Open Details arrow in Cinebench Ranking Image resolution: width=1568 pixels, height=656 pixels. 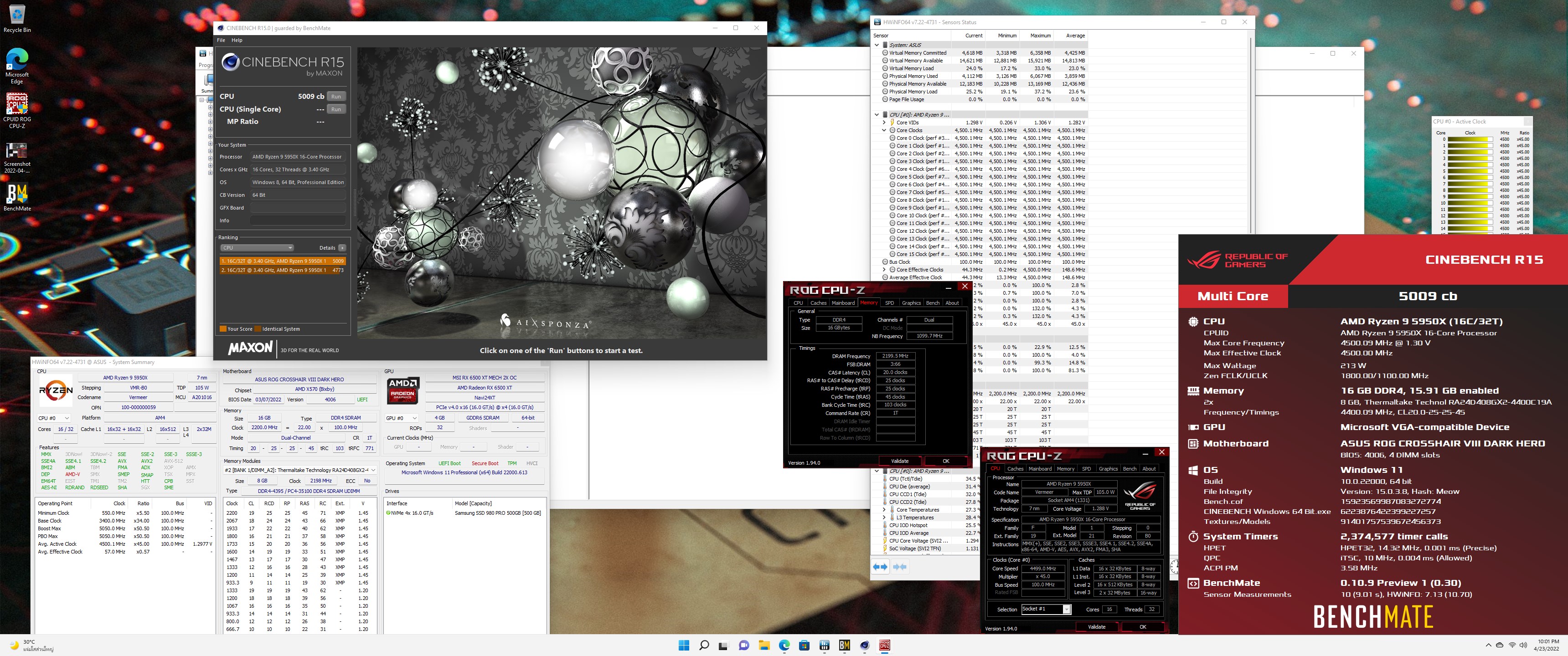click(342, 248)
